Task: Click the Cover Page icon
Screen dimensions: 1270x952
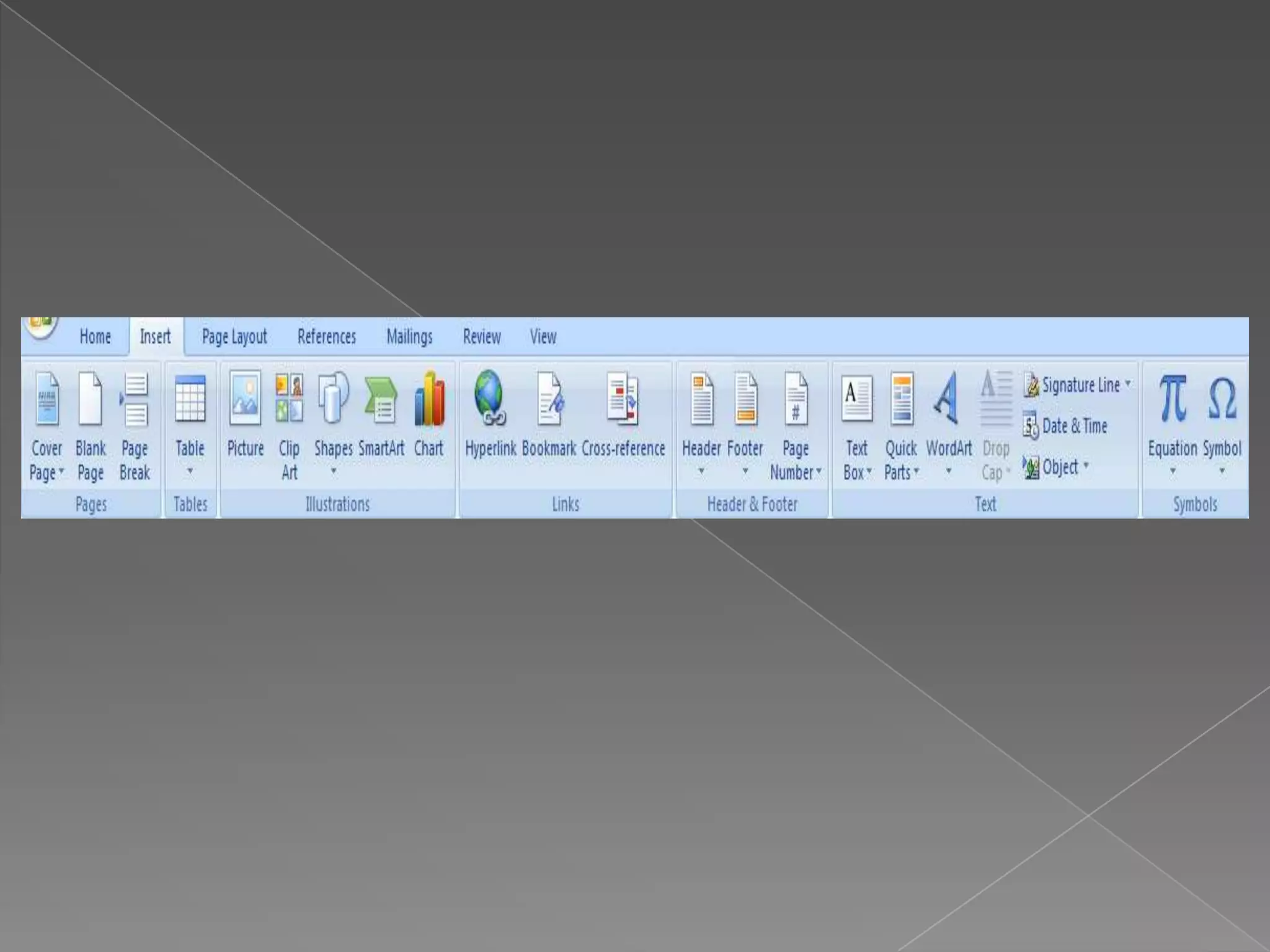Action: (x=47, y=400)
